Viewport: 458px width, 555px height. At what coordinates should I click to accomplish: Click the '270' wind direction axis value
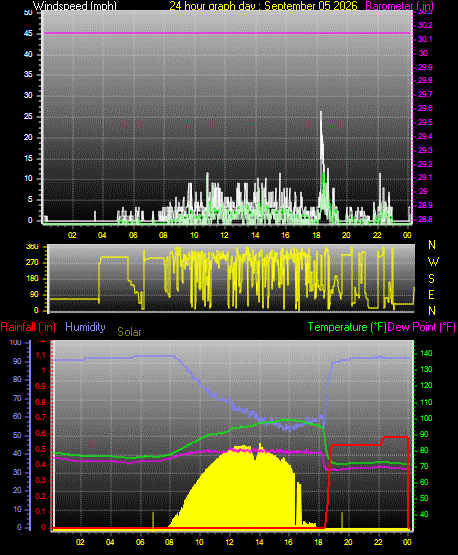pyautogui.click(x=32, y=263)
